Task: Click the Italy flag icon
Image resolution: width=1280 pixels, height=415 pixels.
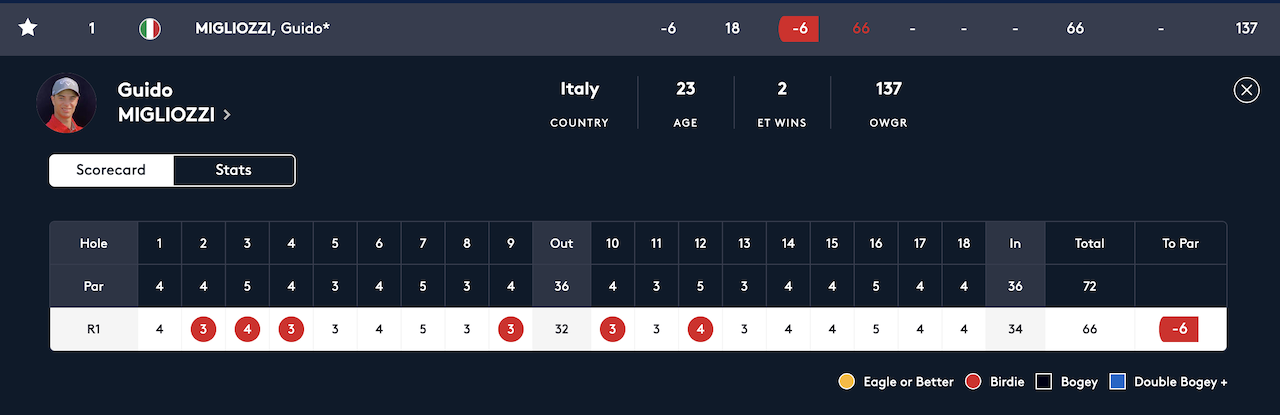Action: tap(150, 28)
